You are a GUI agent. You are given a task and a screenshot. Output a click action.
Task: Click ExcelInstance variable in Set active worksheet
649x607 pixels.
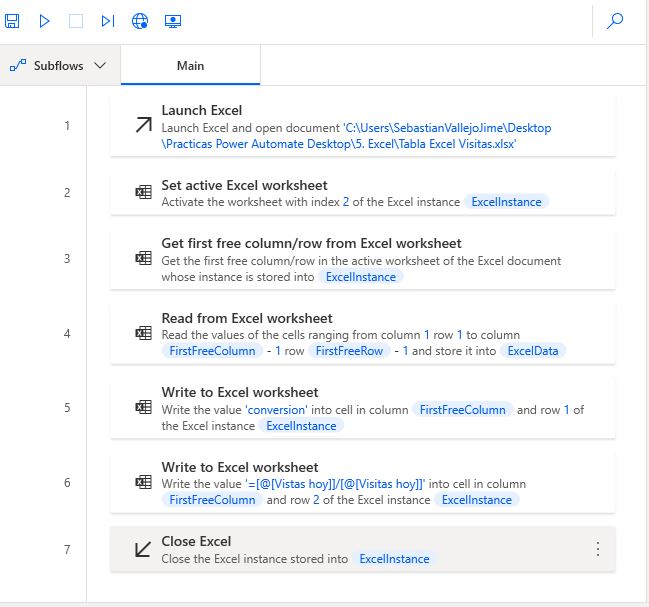[506, 202]
